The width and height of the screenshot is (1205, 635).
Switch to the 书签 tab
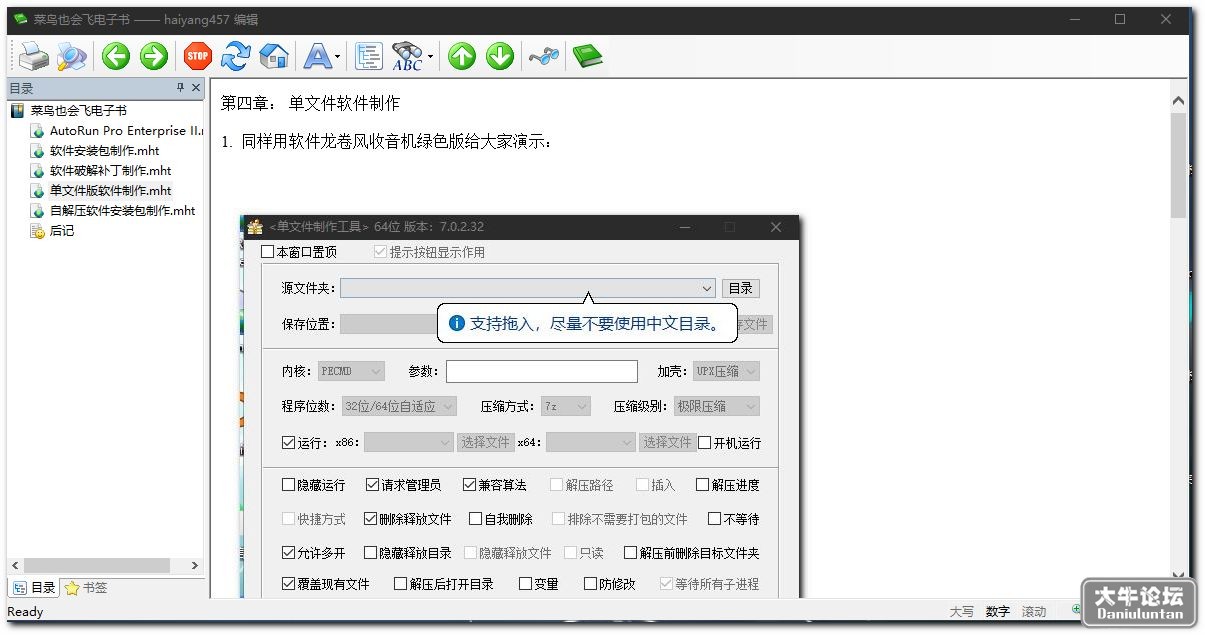(86, 588)
